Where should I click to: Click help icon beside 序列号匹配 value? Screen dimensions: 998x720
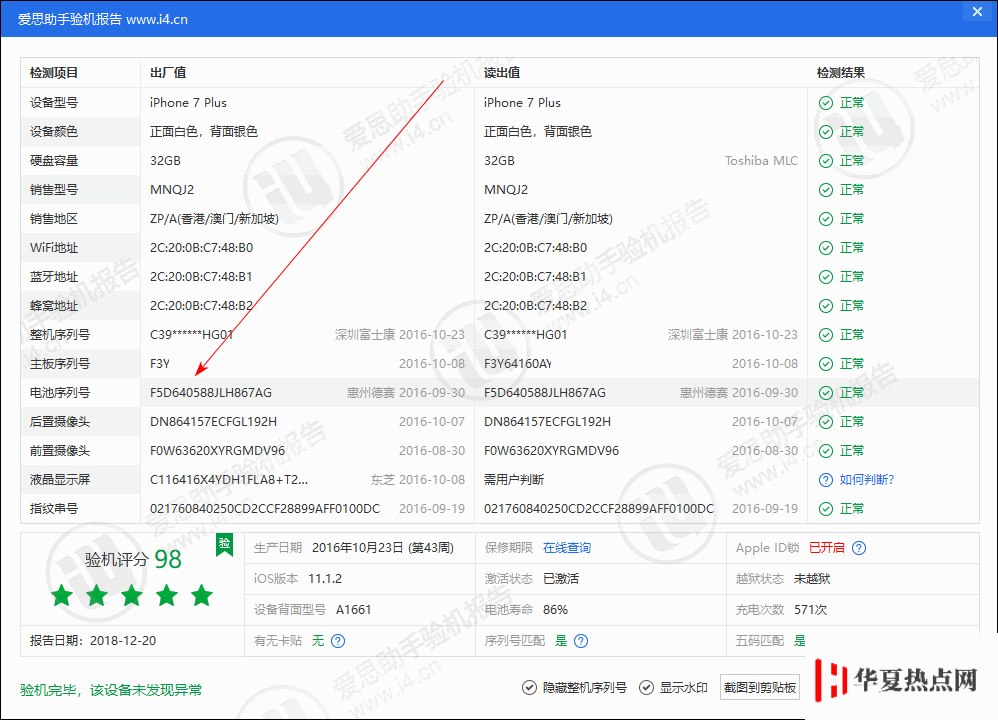pos(580,641)
